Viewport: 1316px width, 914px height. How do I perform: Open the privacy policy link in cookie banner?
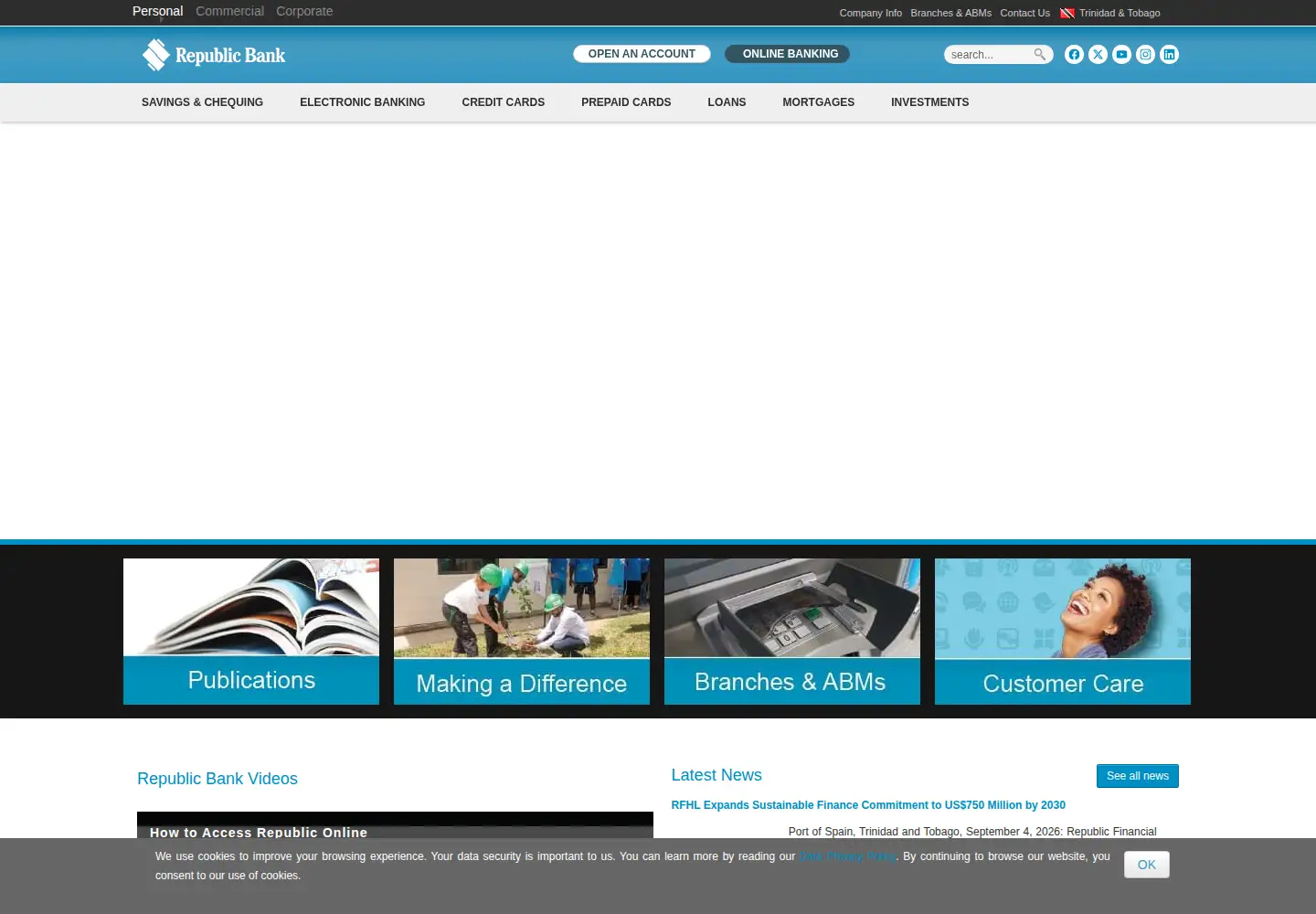coord(847,856)
